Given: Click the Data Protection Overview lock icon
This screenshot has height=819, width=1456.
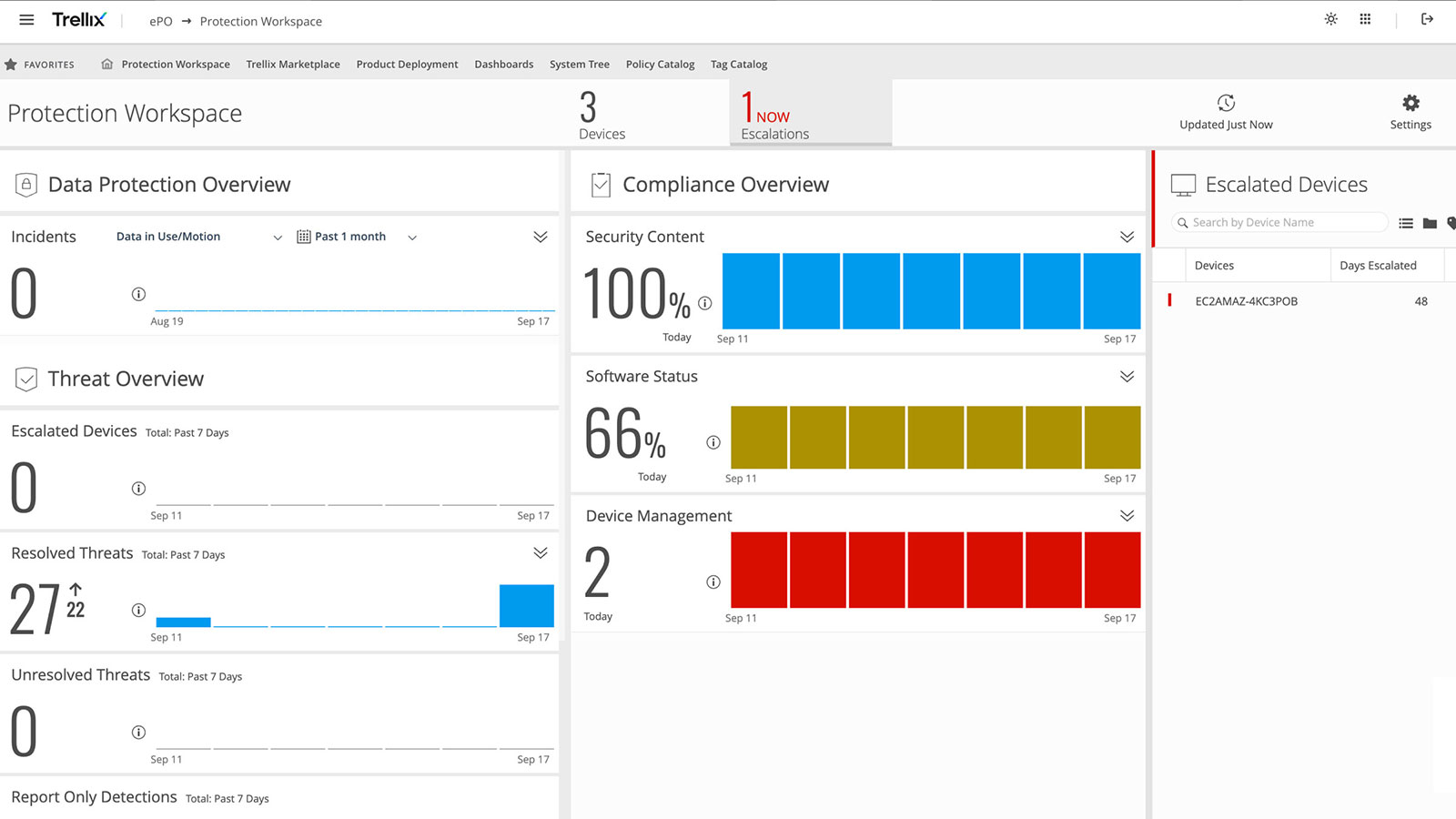Looking at the screenshot, I should (x=26, y=185).
